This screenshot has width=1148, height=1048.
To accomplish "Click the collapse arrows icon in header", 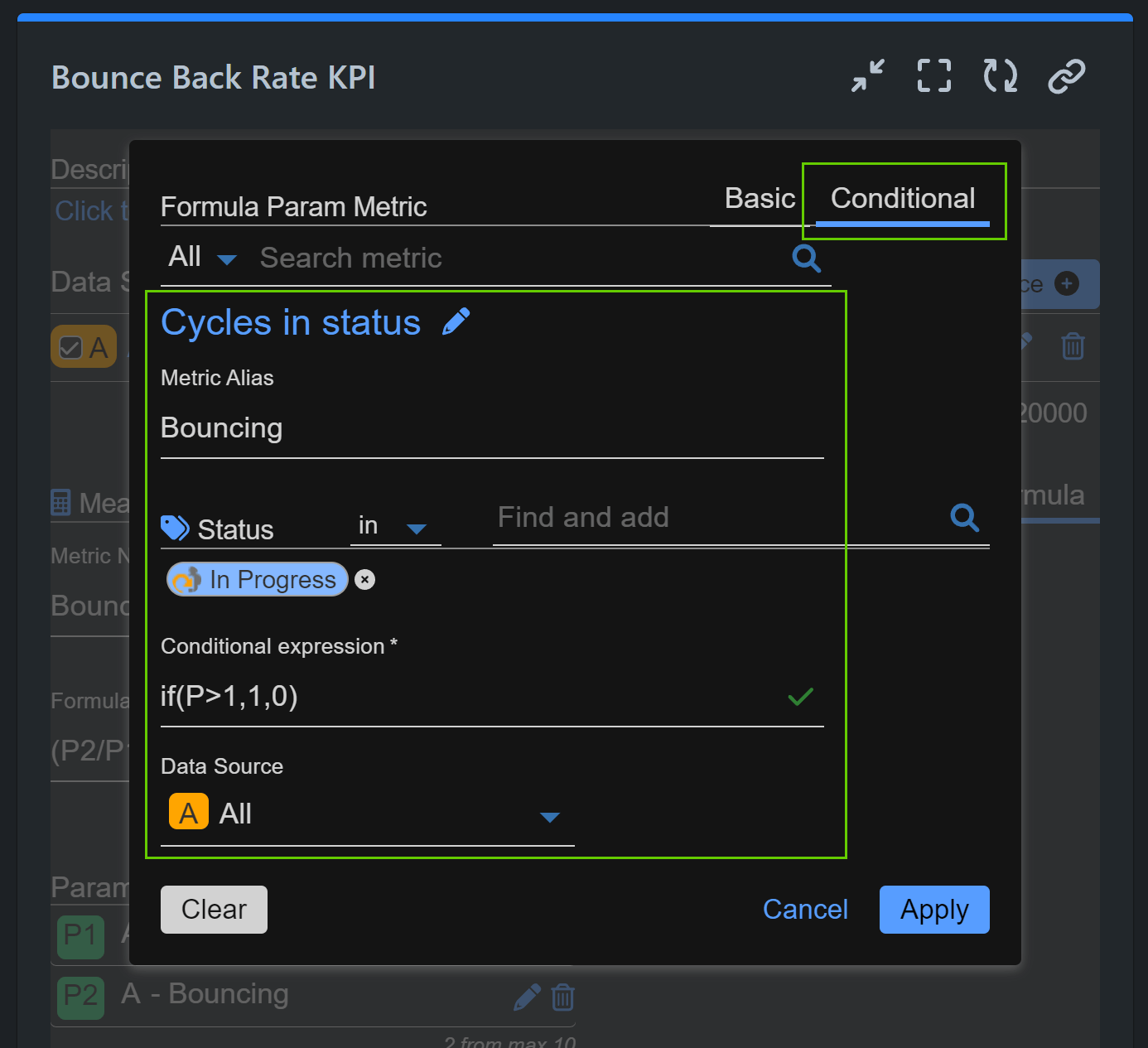I will [867, 75].
